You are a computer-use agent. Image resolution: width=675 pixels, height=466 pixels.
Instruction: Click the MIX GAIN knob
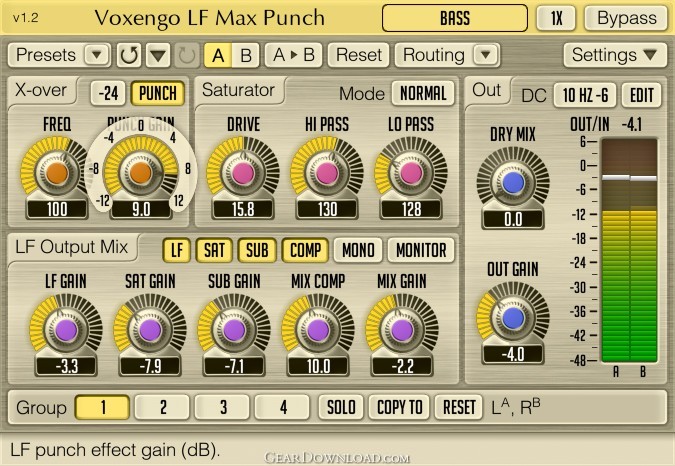click(x=402, y=330)
